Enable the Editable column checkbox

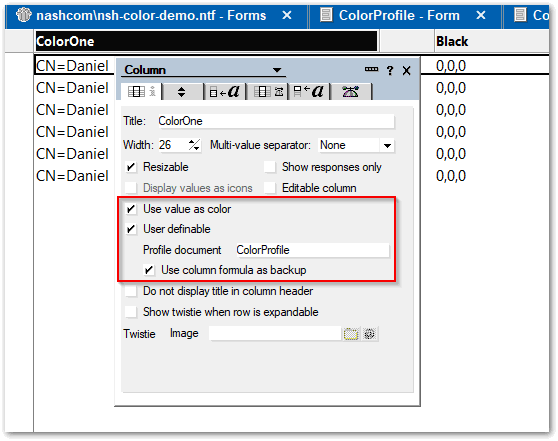tap(270, 188)
